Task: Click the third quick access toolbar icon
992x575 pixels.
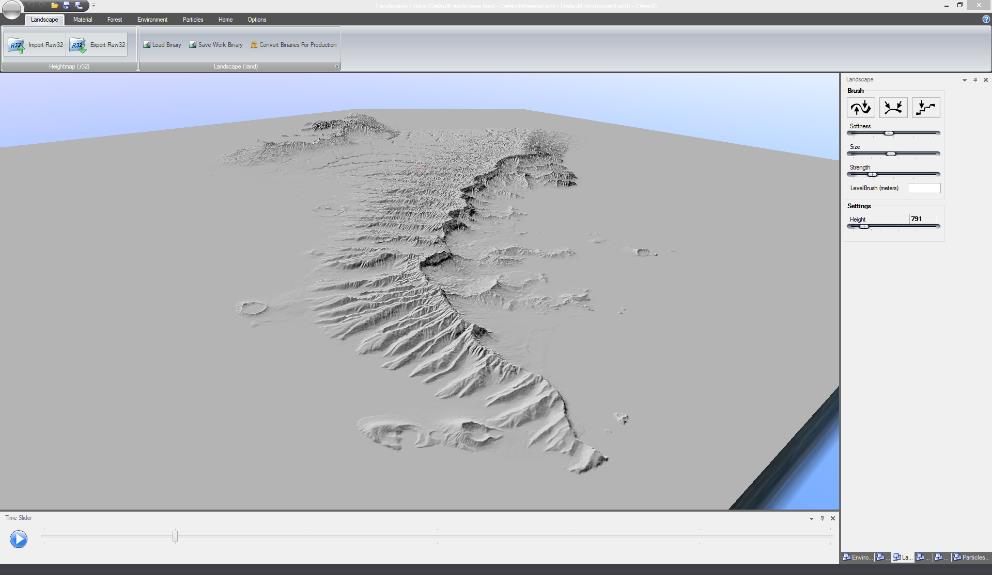Action: [78, 5]
